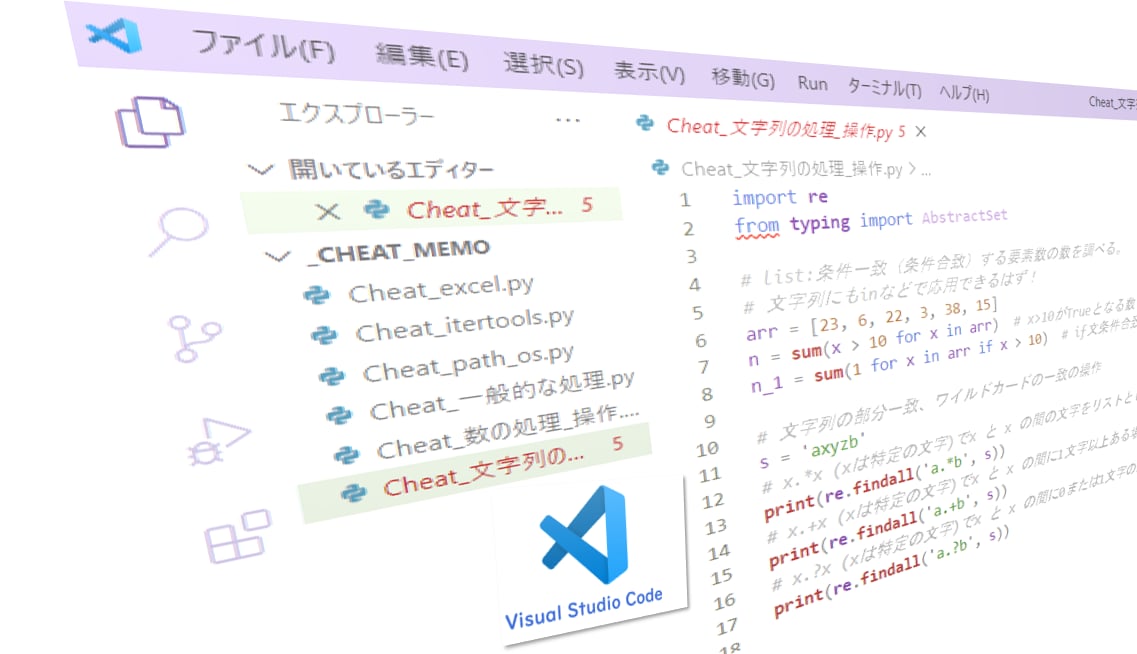Open the Run menu
The image size is (1137, 654).
pos(812,83)
